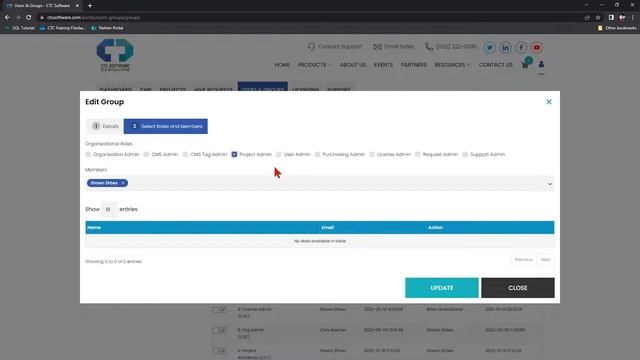Click the share page icon in address bar

[x=587, y=18]
